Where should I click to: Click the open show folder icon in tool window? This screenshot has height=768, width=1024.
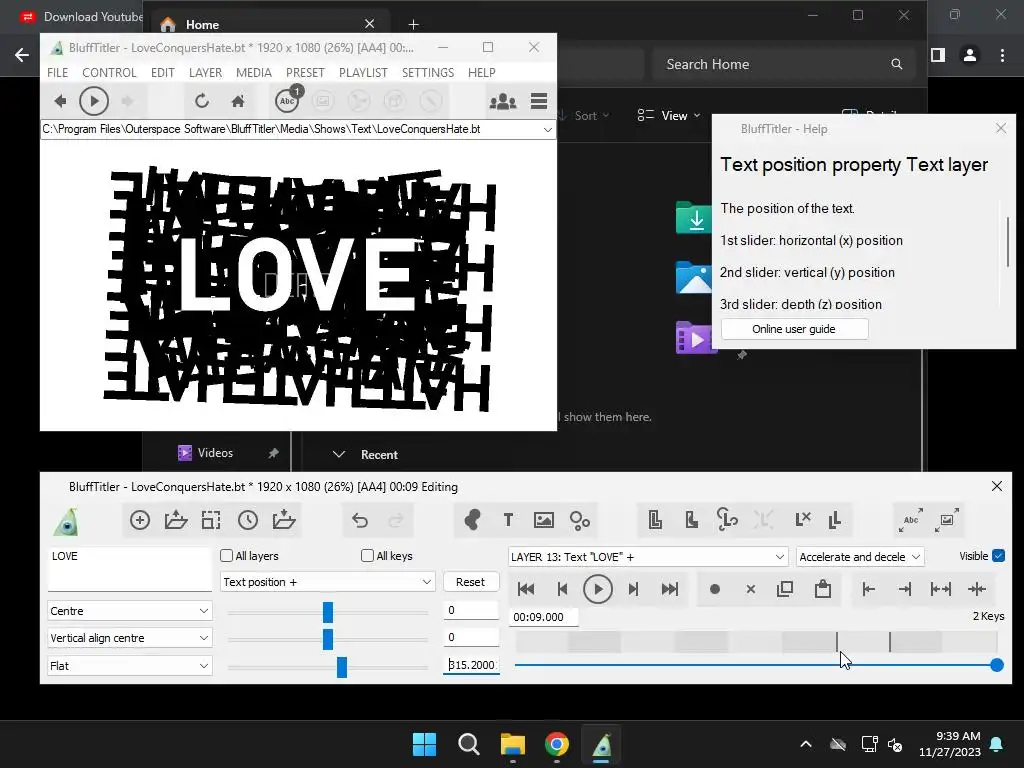pyautogui.click(x=176, y=520)
